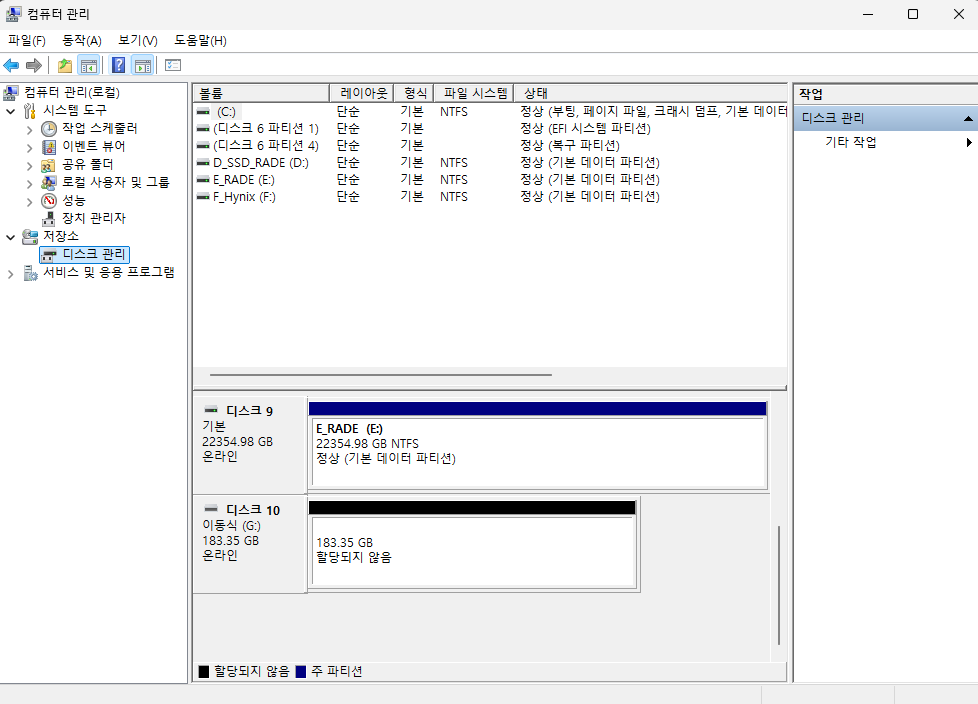Image resolution: width=978 pixels, height=704 pixels.
Task: Click the 저장소 storage icon
Action: pyautogui.click(x=29, y=237)
